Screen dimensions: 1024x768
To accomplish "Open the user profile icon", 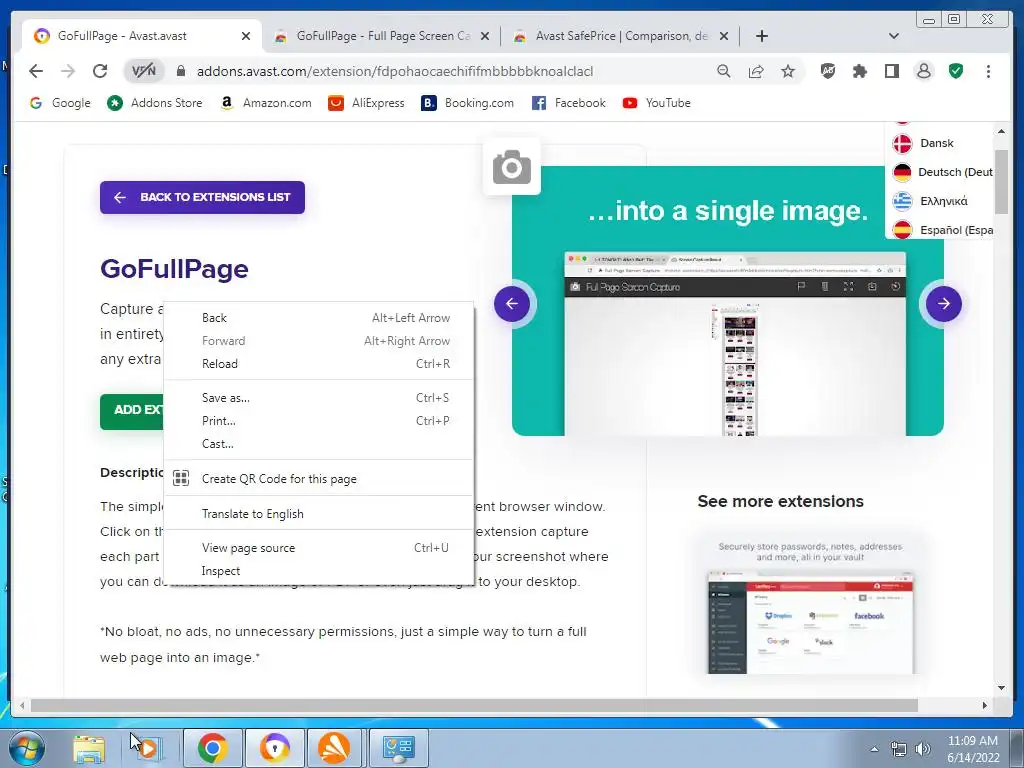I will 923,71.
